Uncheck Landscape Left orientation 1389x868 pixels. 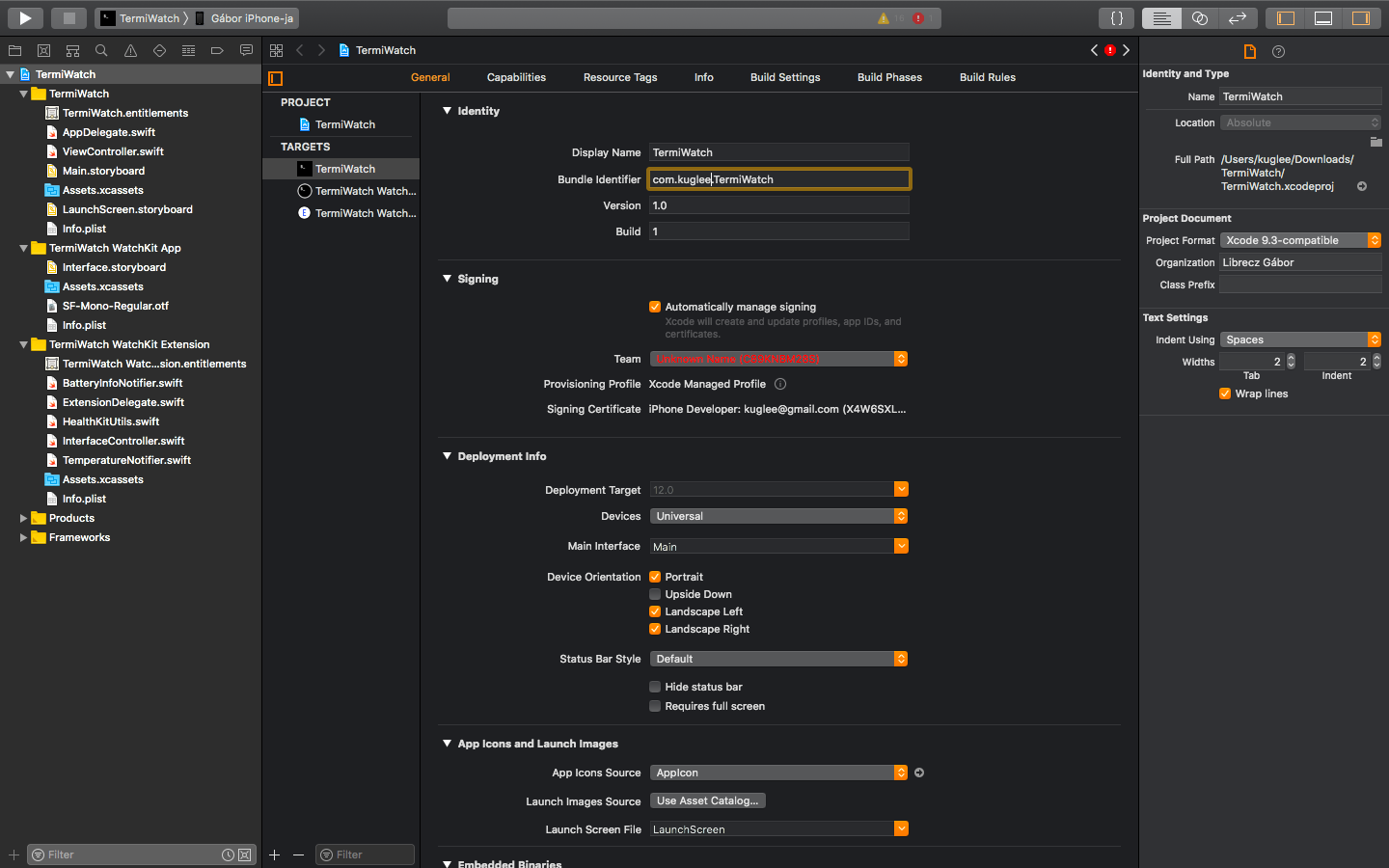655,611
